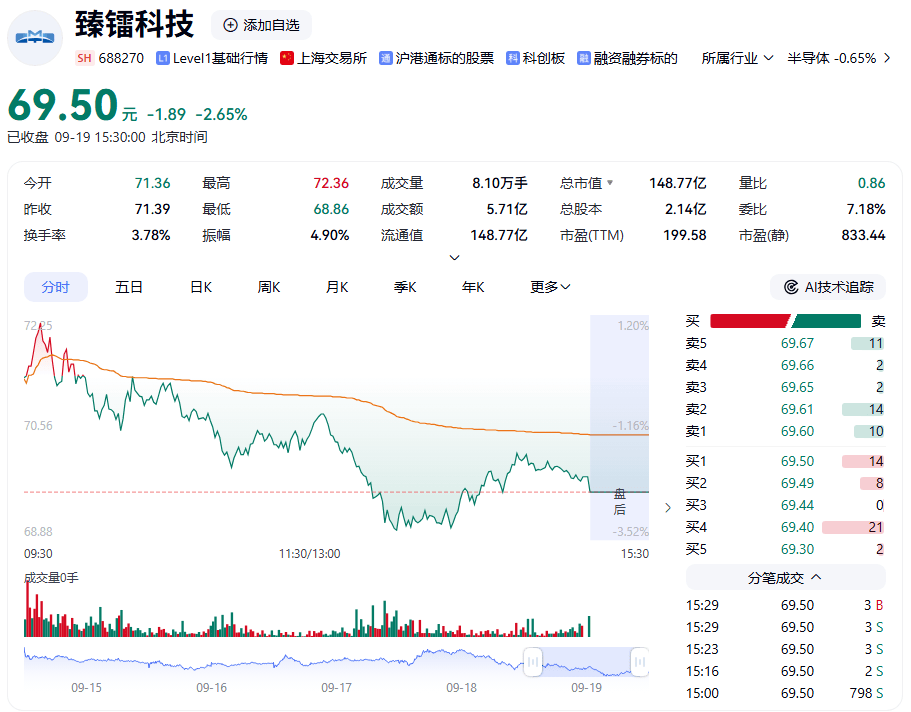Click the SH exchange badge
Viewport: 911px width, 712px height.
(84, 58)
